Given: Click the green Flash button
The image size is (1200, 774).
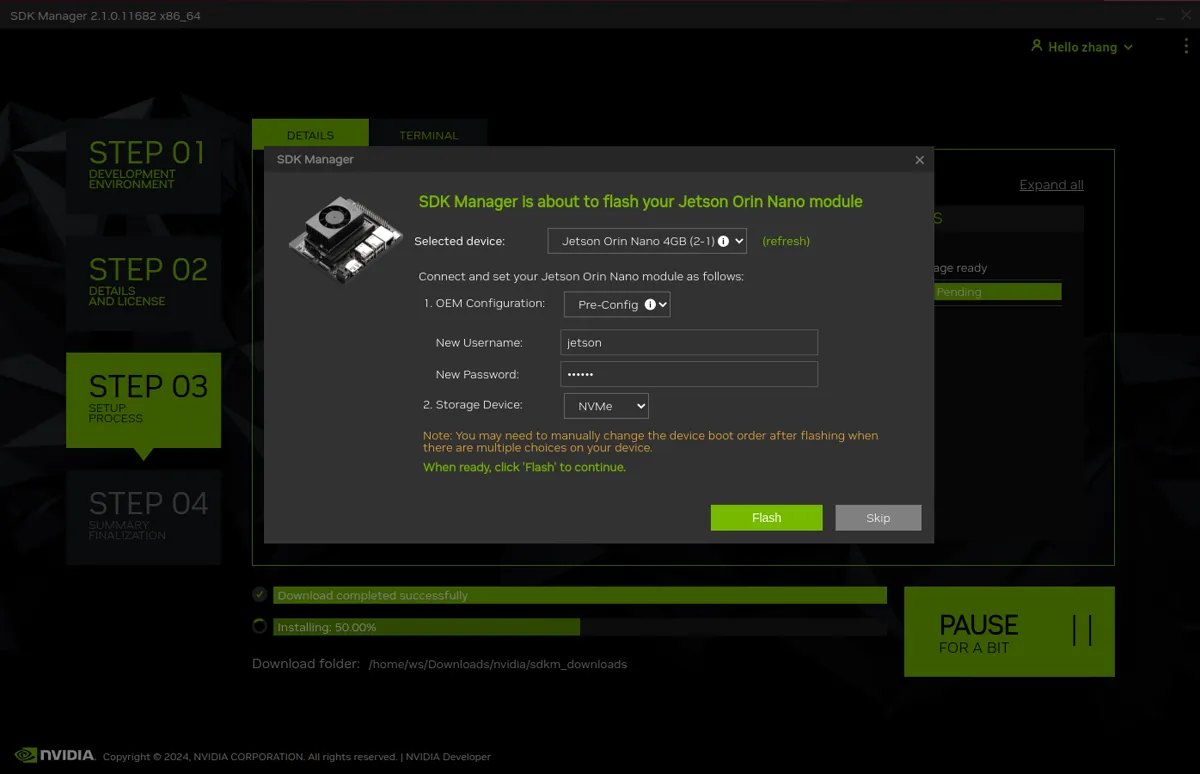Looking at the screenshot, I should (767, 517).
